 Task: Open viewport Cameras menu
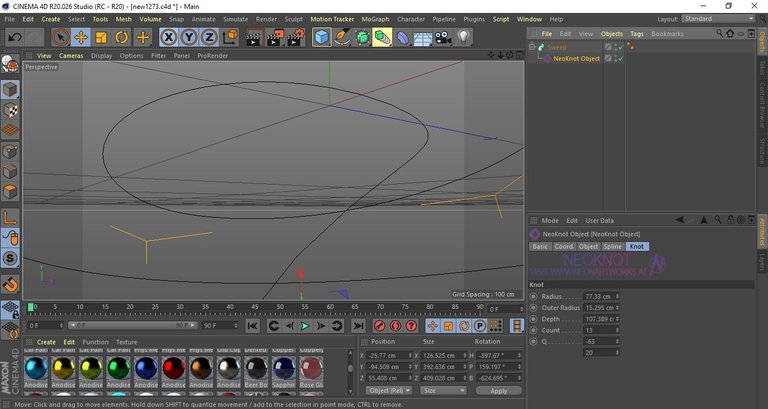71,56
